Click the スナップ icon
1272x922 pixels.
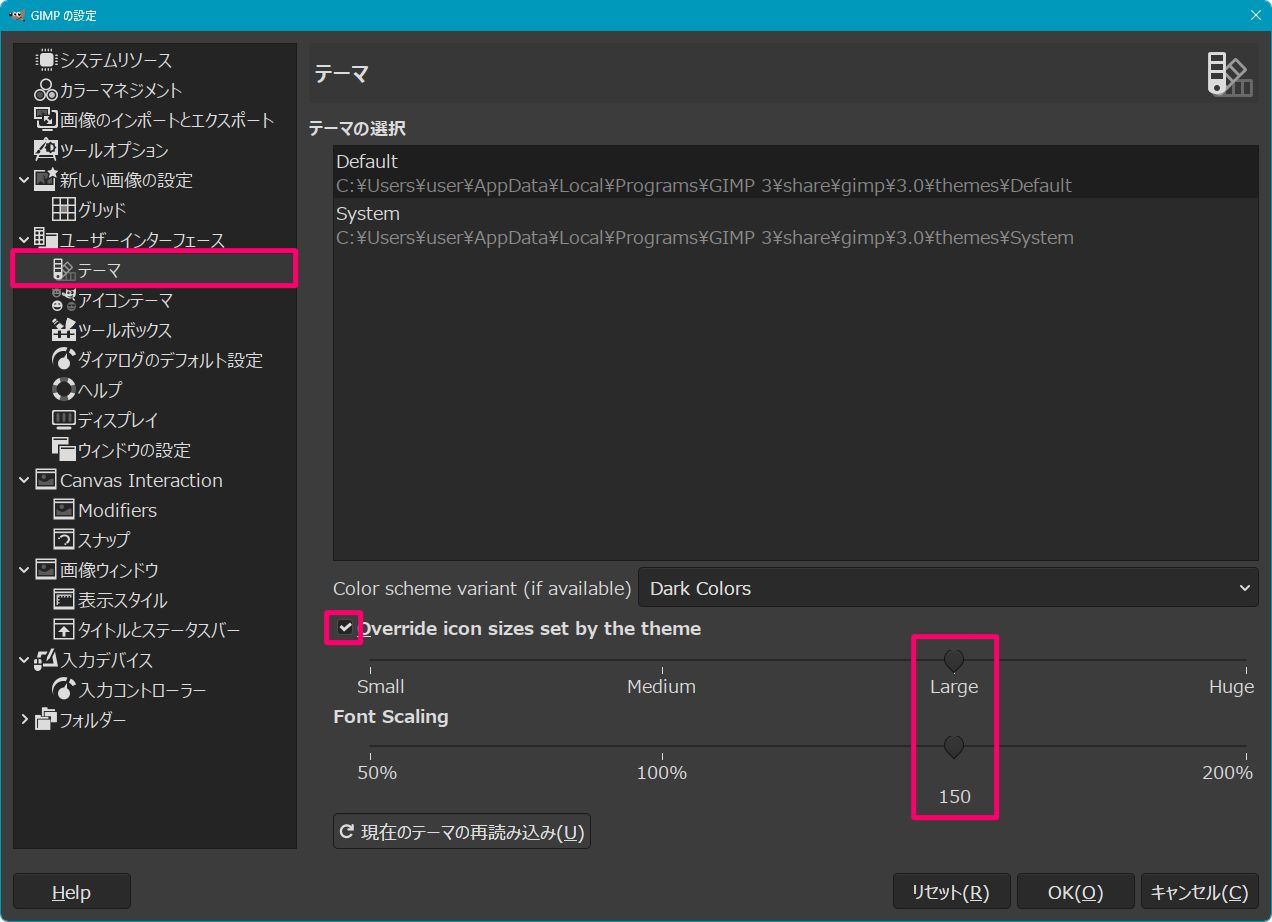(x=64, y=540)
